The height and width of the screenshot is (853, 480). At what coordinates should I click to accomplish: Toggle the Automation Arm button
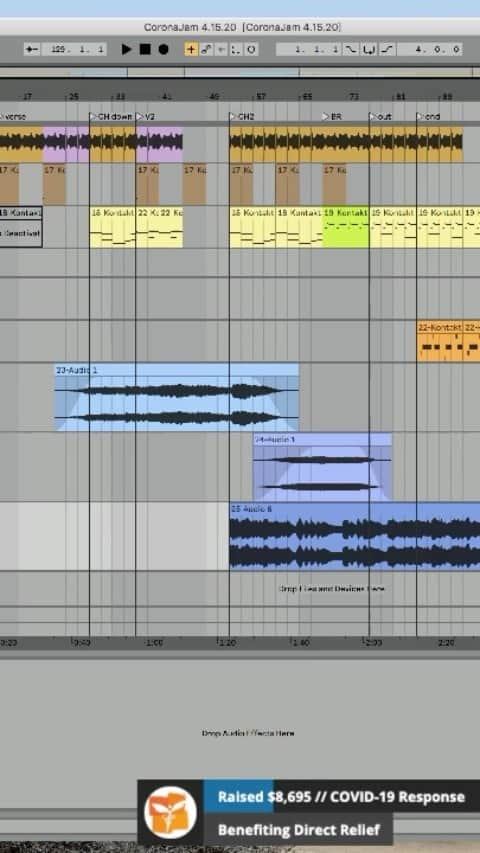(206, 50)
